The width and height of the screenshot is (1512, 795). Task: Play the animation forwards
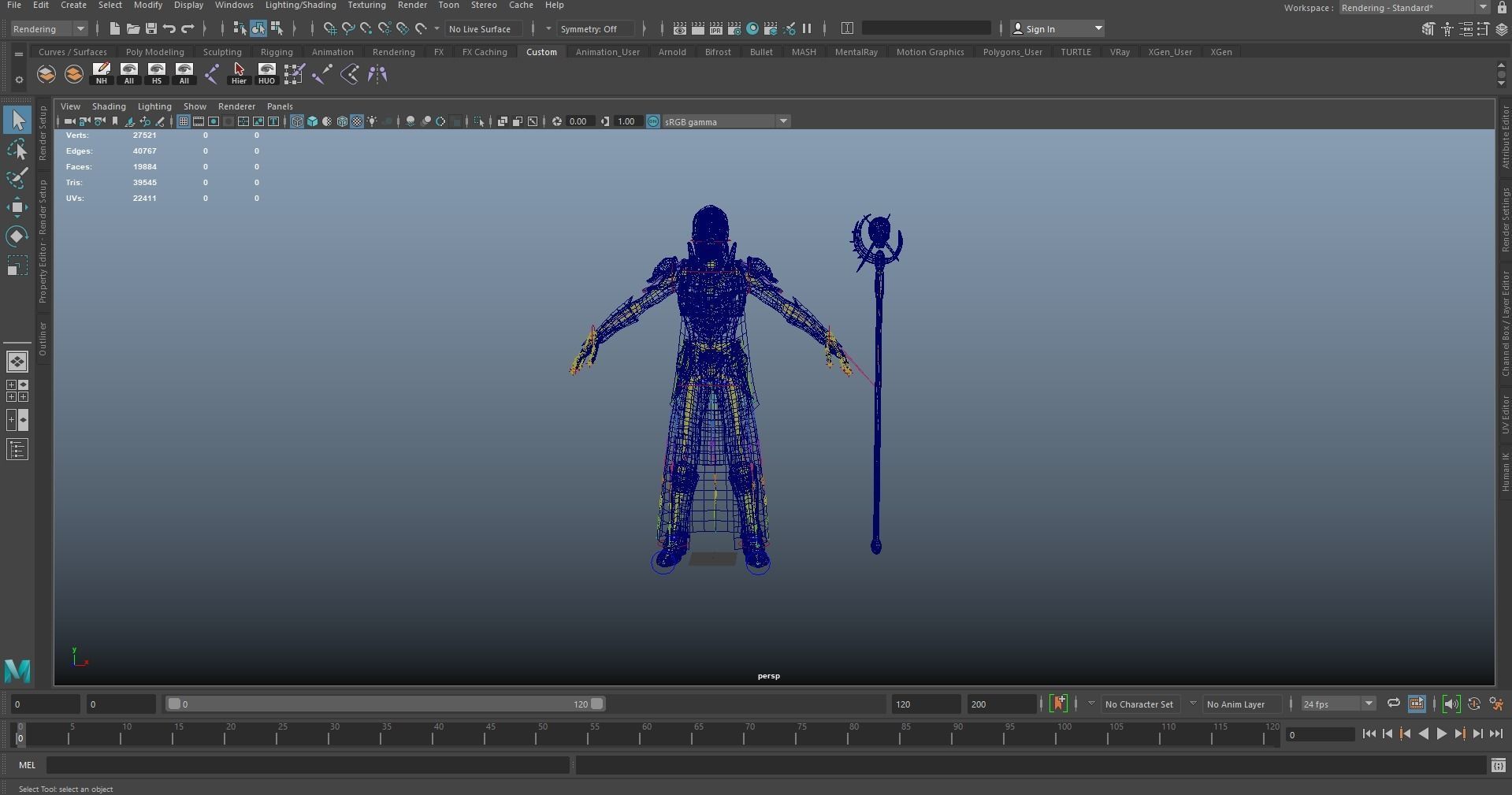[1441, 734]
